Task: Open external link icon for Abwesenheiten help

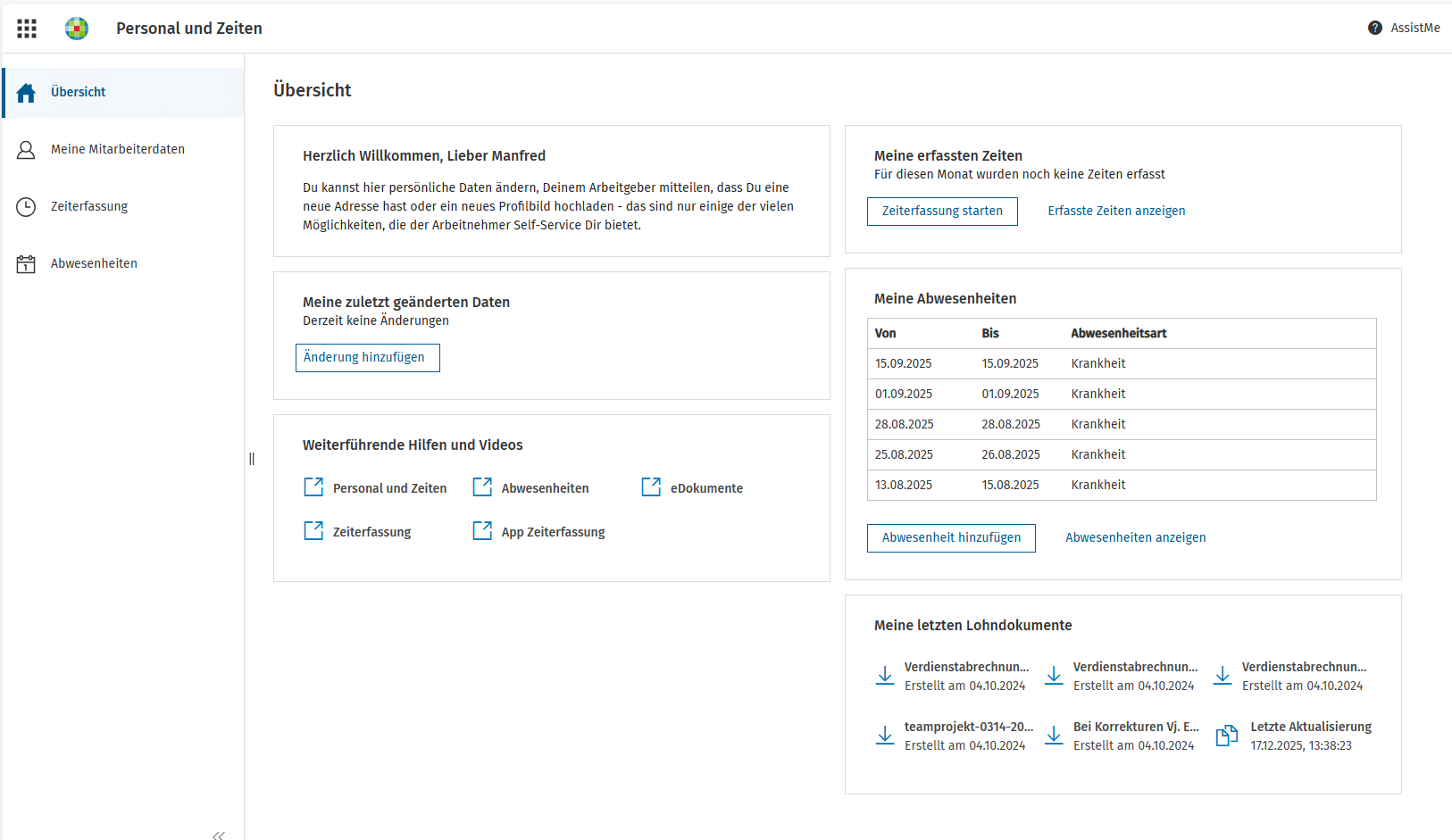Action: click(x=482, y=487)
